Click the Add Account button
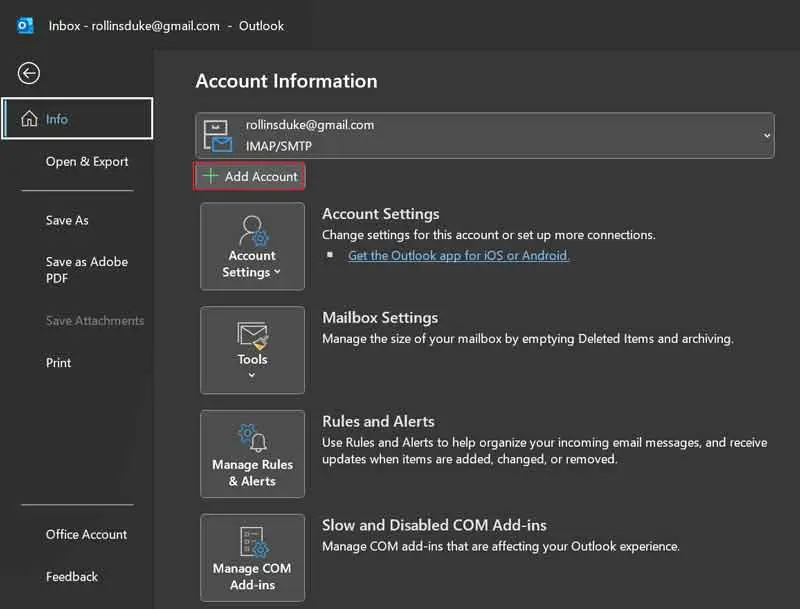The height and width of the screenshot is (609, 800). 249,176
